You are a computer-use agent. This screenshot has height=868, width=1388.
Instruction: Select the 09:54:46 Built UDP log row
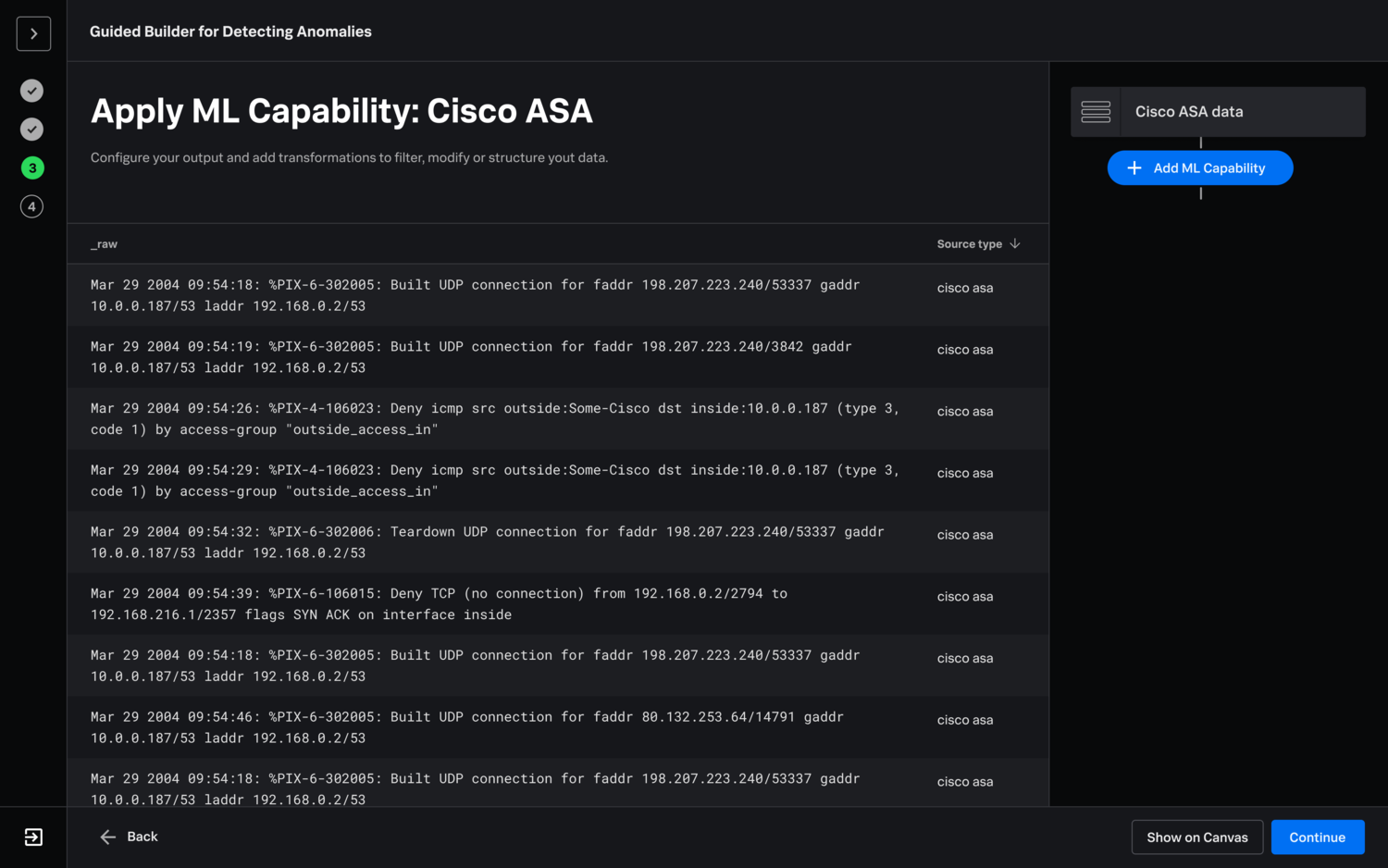[558, 727]
